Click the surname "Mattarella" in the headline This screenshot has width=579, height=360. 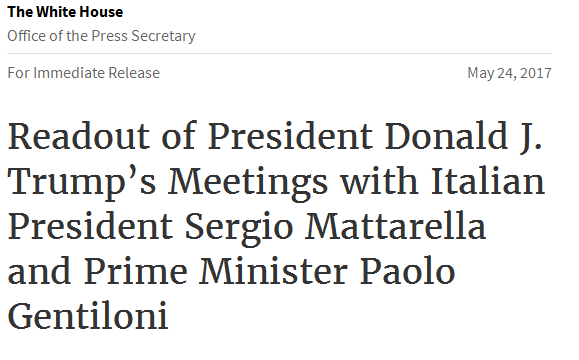(x=395, y=226)
